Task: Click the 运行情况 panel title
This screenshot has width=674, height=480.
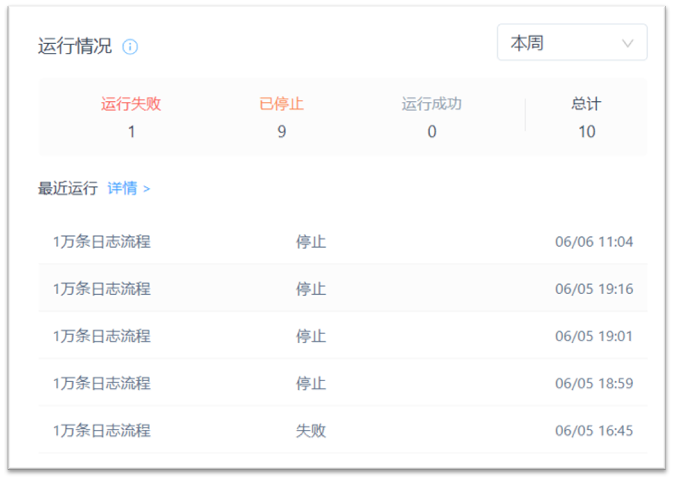Action: coord(75,47)
